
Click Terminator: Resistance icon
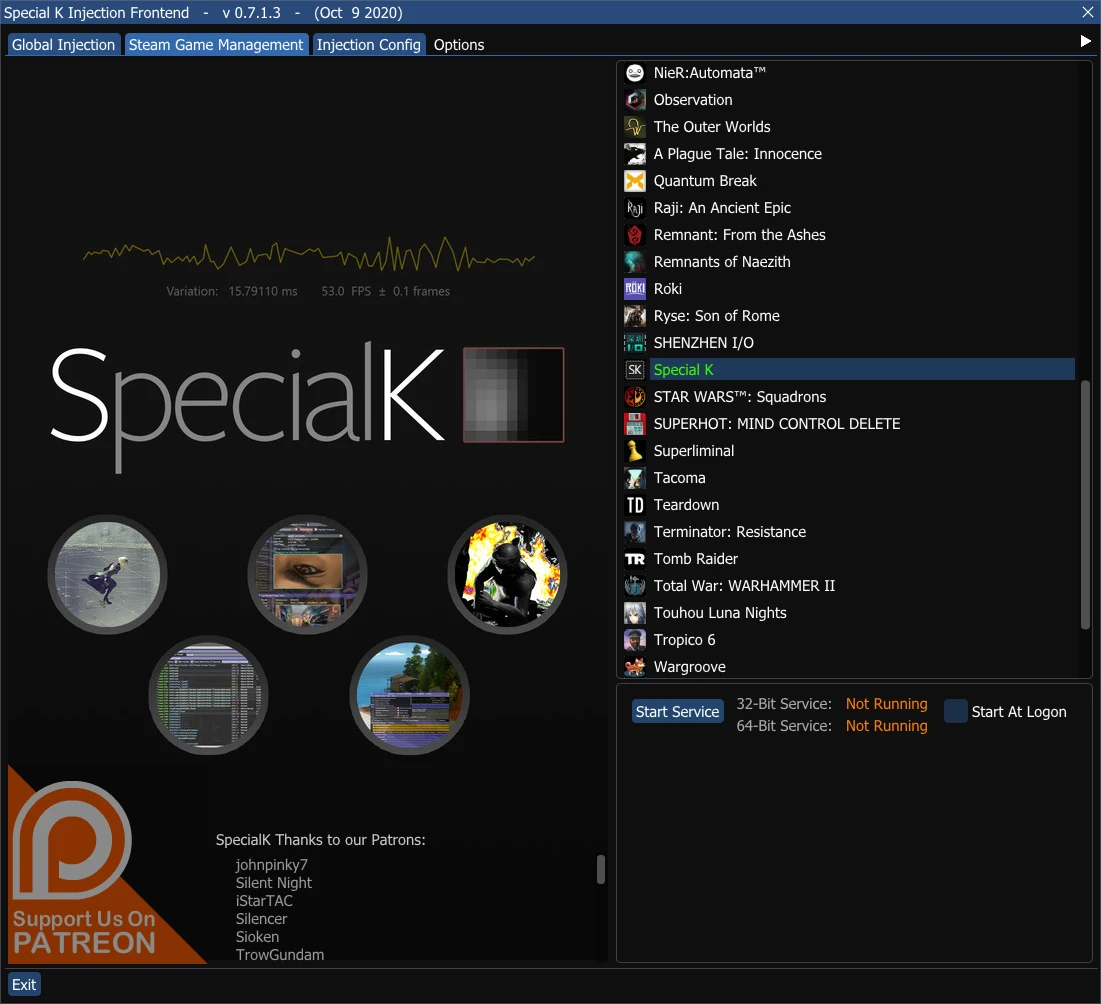[x=635, y=532]
